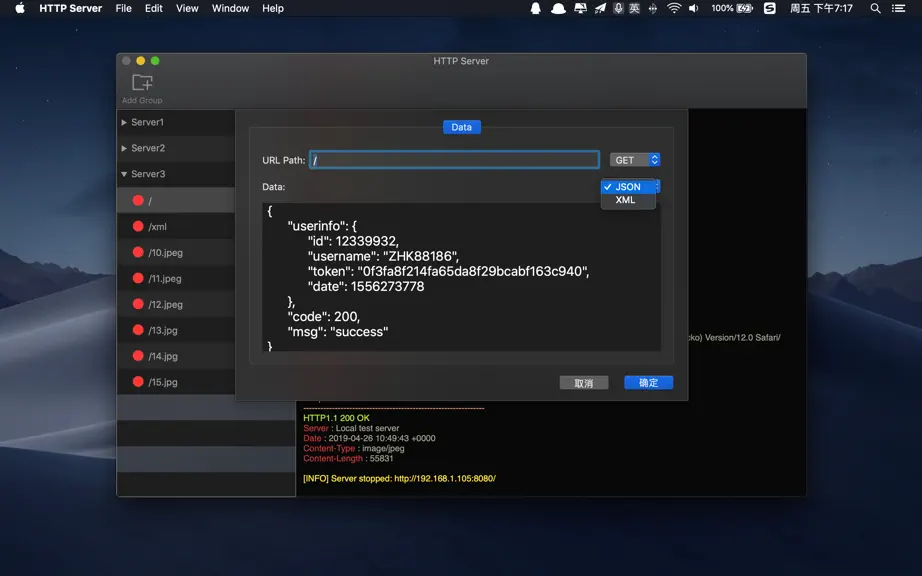Image resolution: width=922 pixels, height=576 pixels.
Task: Click the 确定 confirm button
Action: 649,383
